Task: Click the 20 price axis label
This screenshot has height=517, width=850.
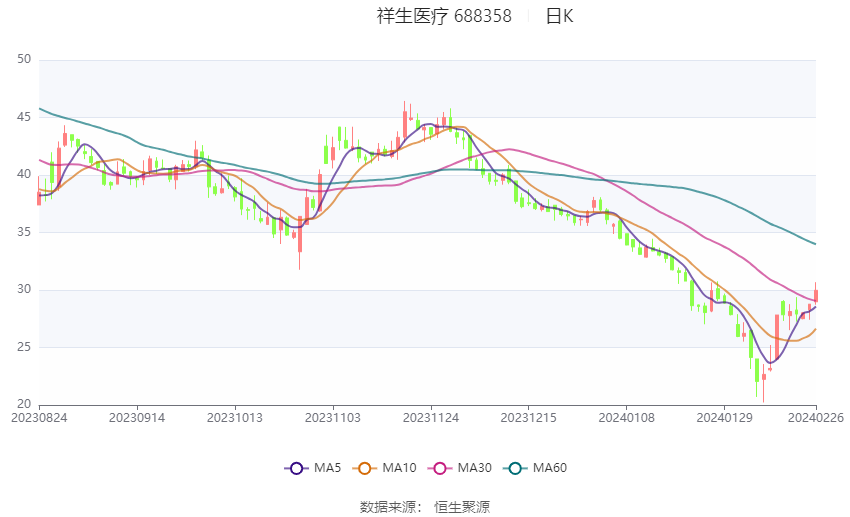Action: [24, 404]
